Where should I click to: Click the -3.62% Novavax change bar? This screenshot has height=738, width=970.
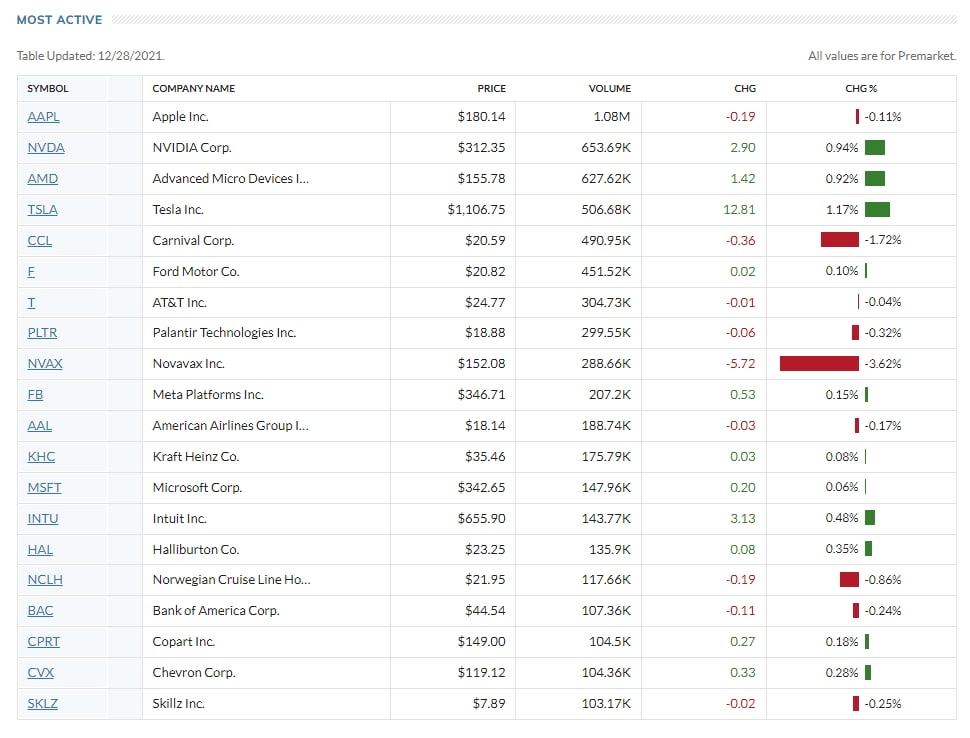click(819, 363)
